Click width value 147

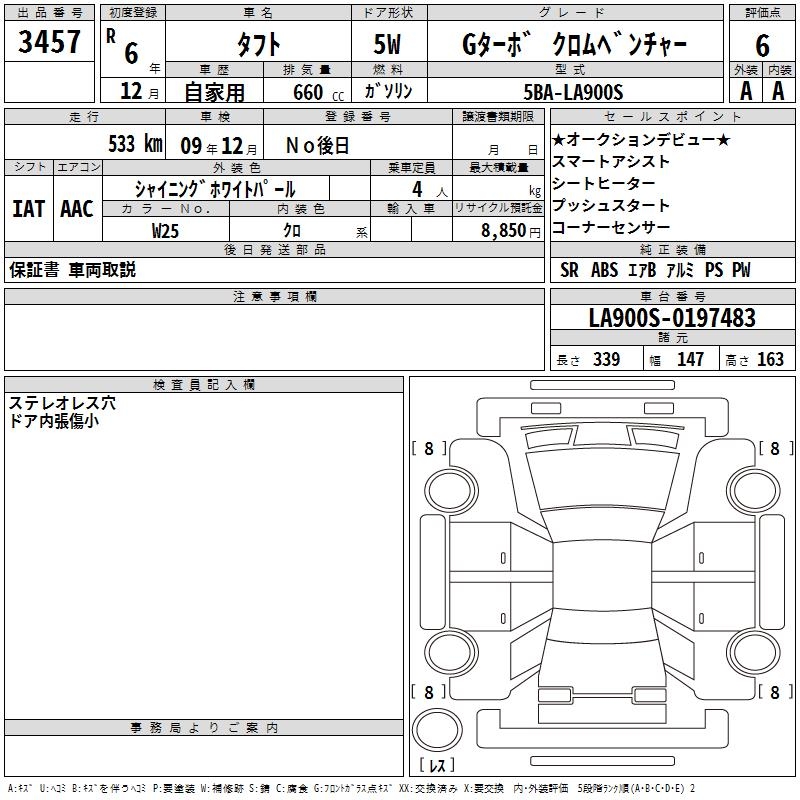coord(690,359)
